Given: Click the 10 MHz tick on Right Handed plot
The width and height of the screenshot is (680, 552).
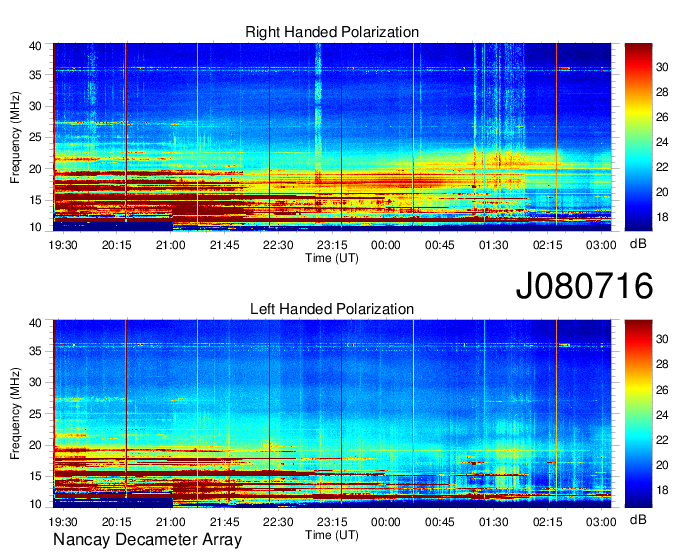Looking at the screenshot, I should coord(35,227).
